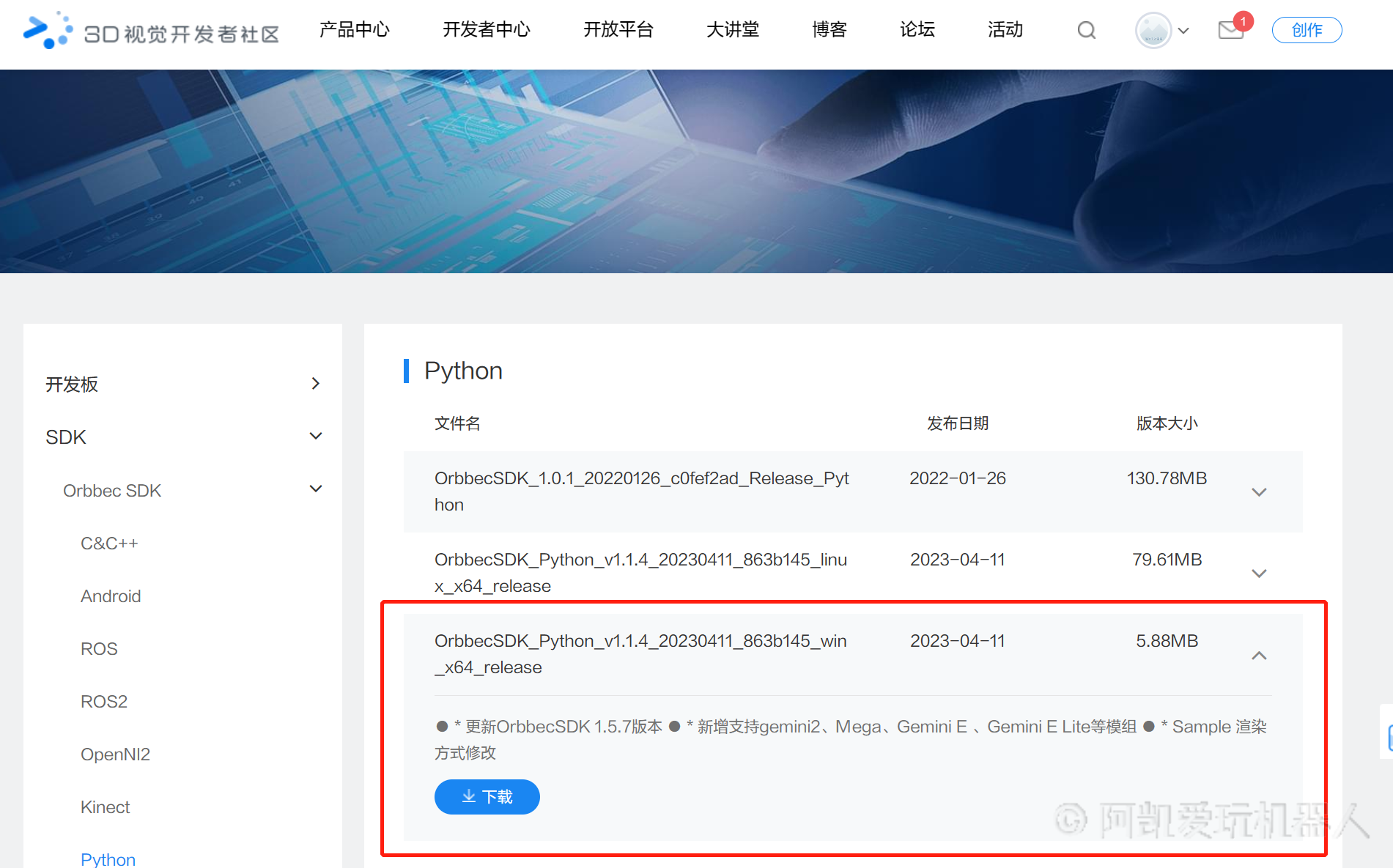Expand the linux_x64_release row chevron
The width and height of the screenshot is (1393, 868).
click(1259, 574)
